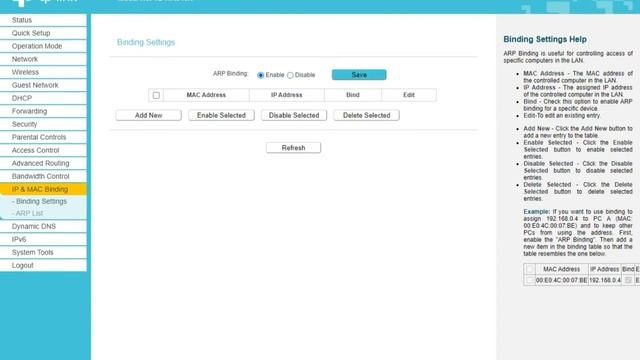640x360 pixels.
Task: Open Access Control settings
Action: (43, 151)
